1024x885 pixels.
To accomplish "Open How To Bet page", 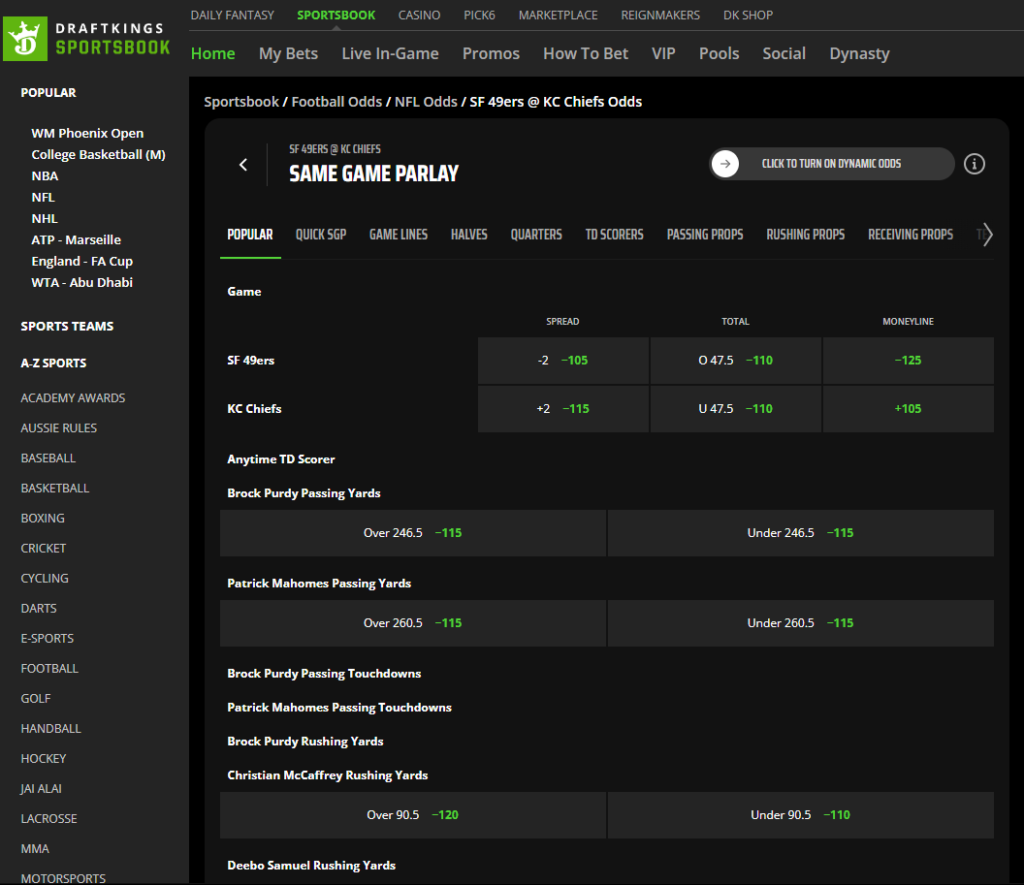I will tap(585, 54).
